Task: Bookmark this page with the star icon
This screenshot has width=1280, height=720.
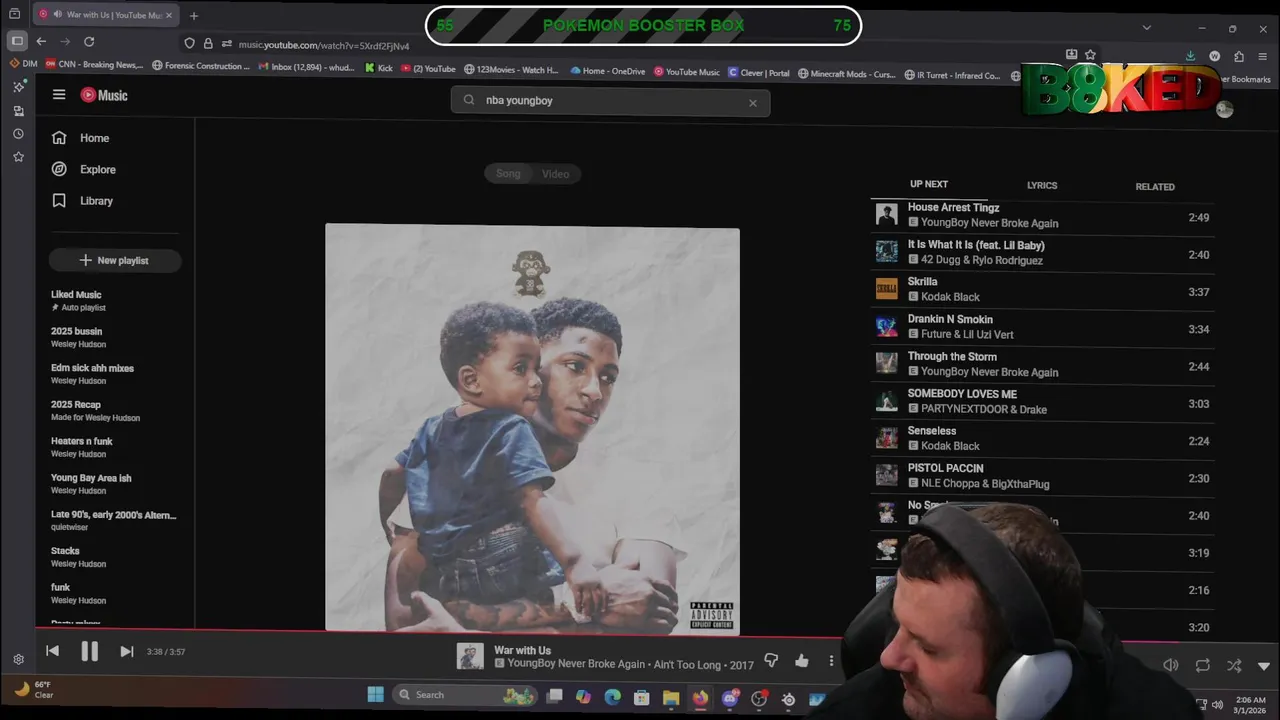Action: 1090,55
